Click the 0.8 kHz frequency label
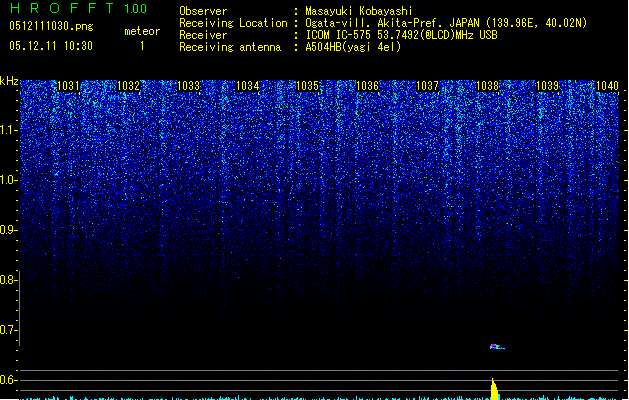This screenshot has height=400, width=629. click(8, 280)
